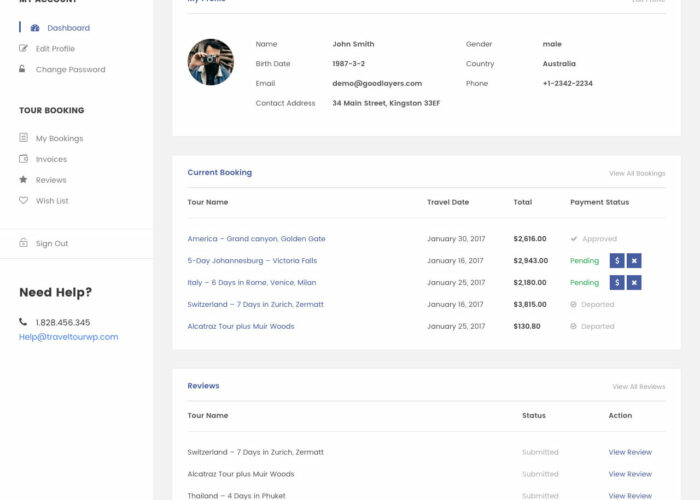Click the Wish List heart icon
The image size is (700, 500).
tap(24, 200)
